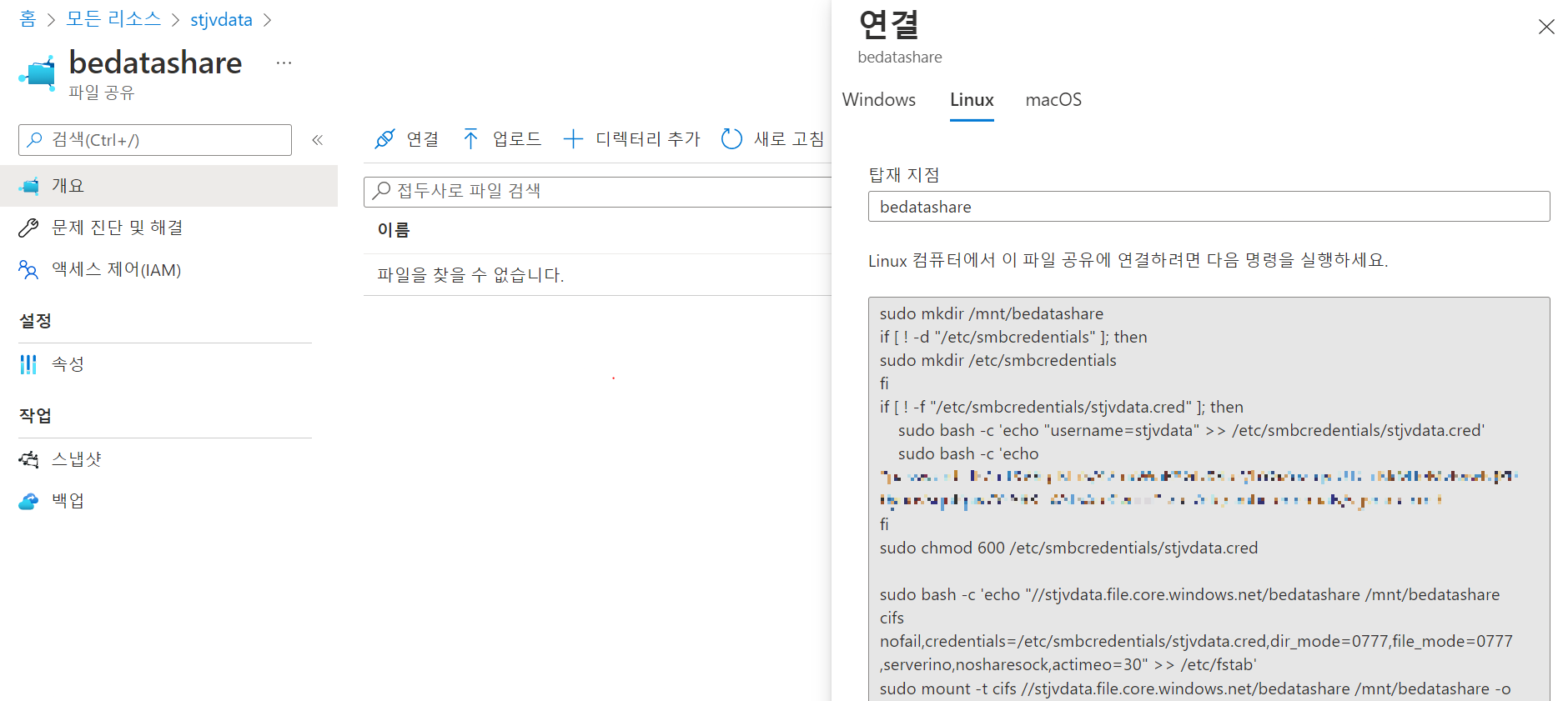Click the wrench icon for 문제 진단
The height and width of the screenshot is (701, 1568).
(x=28, y=228)
